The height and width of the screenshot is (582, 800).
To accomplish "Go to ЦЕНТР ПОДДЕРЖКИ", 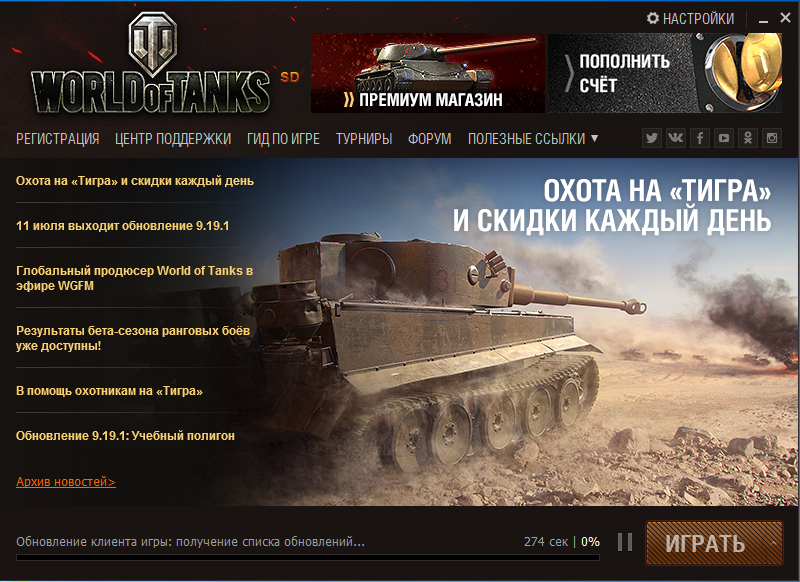I will coord(173,139).
